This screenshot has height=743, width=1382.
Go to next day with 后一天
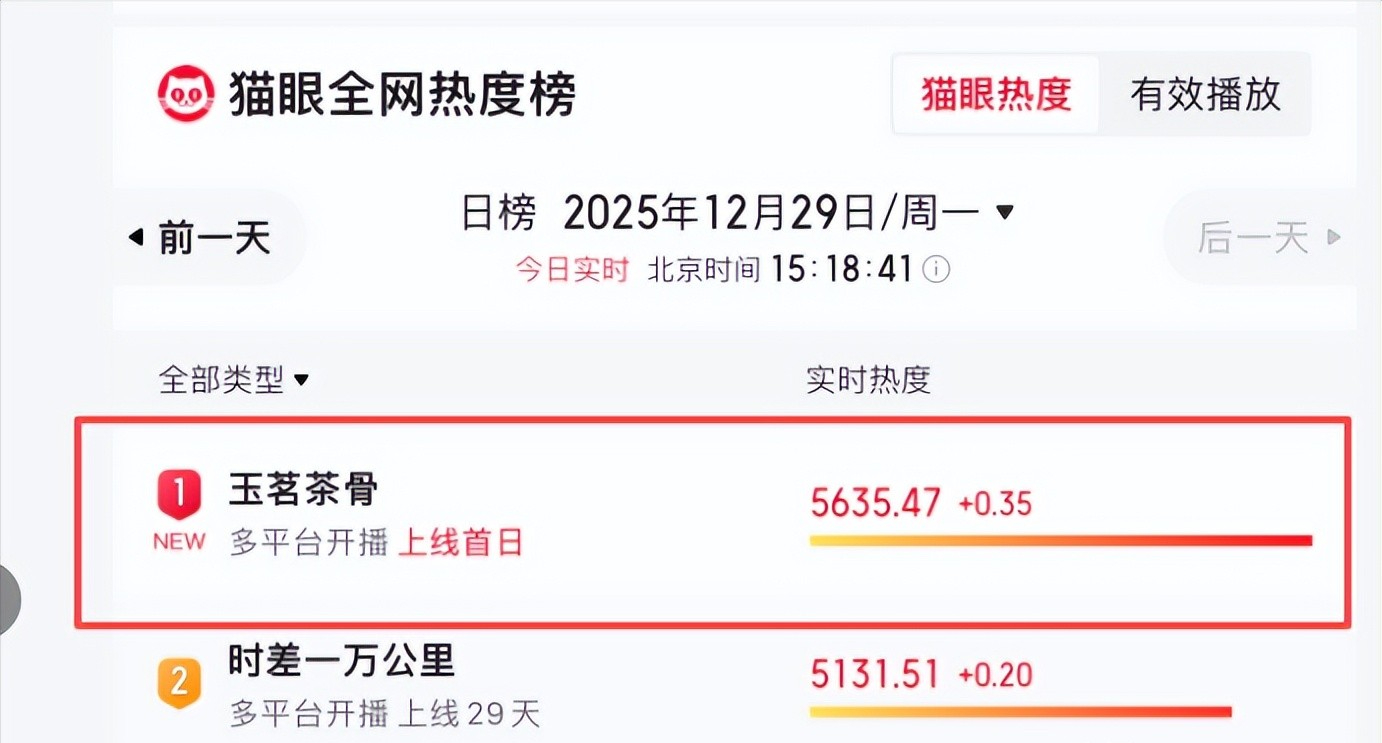click(x=1253, y=238)
